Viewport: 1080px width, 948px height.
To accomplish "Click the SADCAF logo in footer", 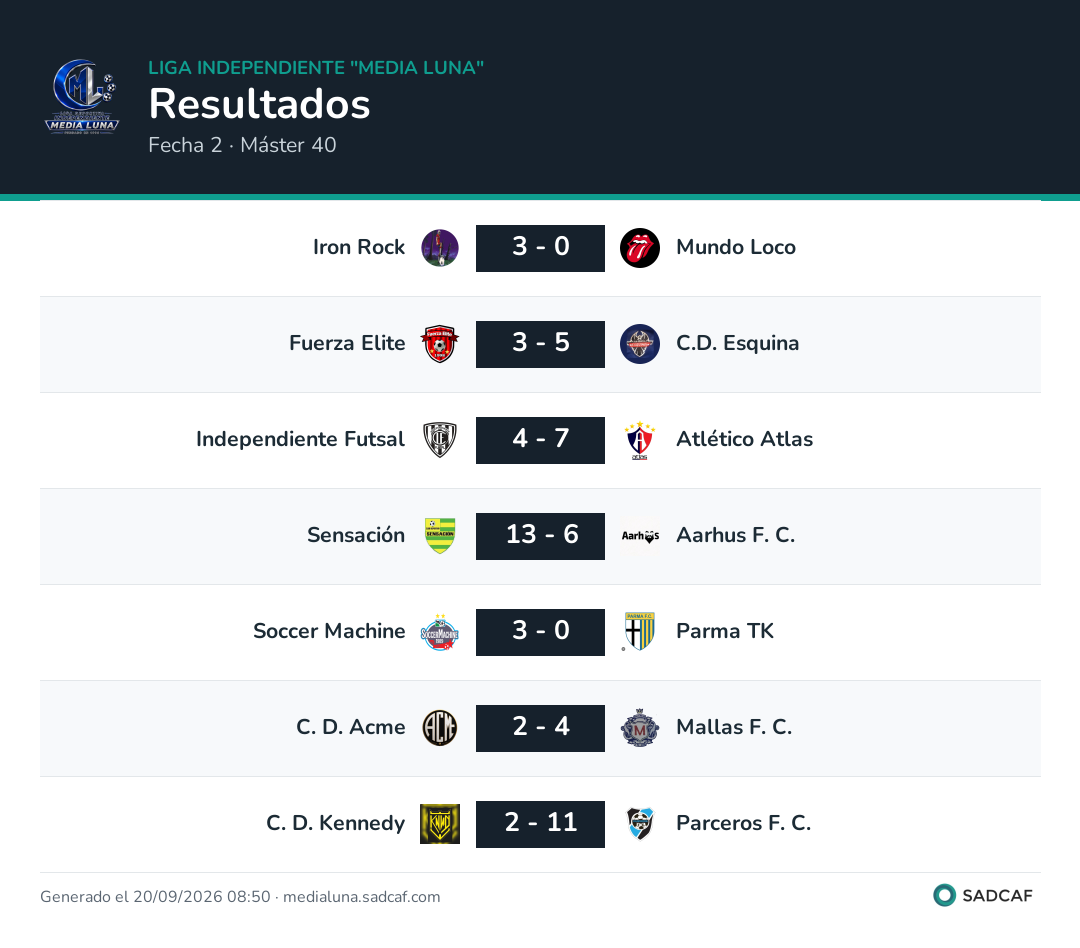I will (x=983, y=895).
